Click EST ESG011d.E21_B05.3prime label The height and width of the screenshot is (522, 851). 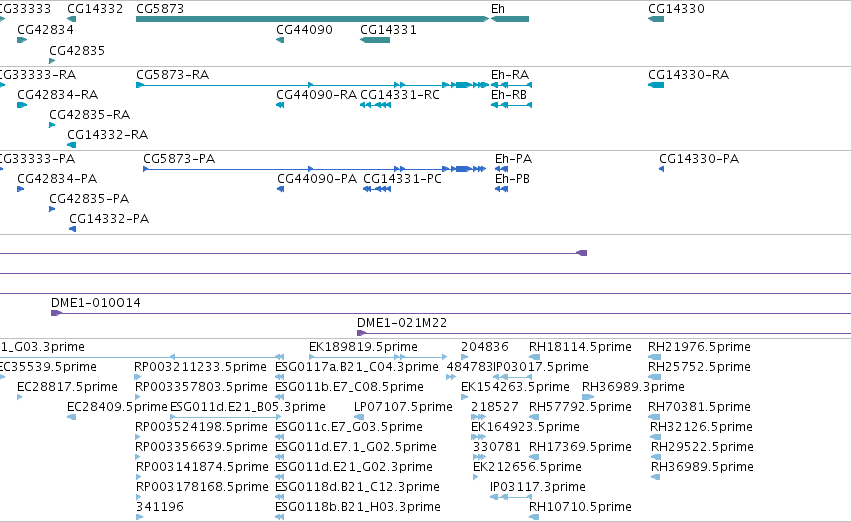click(x=247, y=407)
